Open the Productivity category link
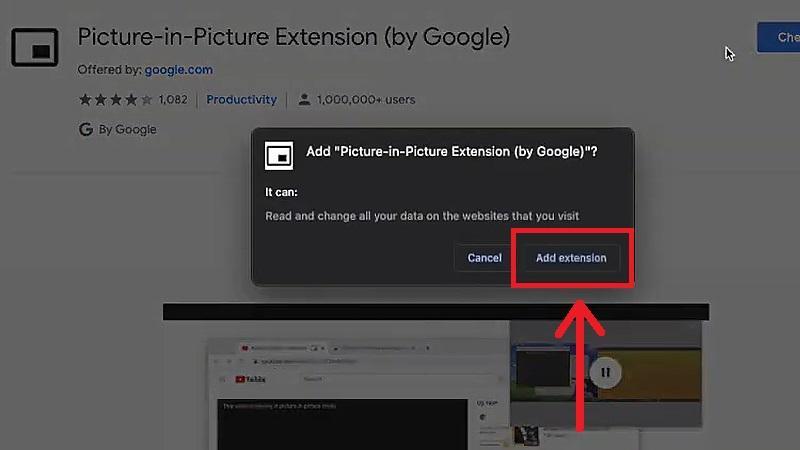 241,100
